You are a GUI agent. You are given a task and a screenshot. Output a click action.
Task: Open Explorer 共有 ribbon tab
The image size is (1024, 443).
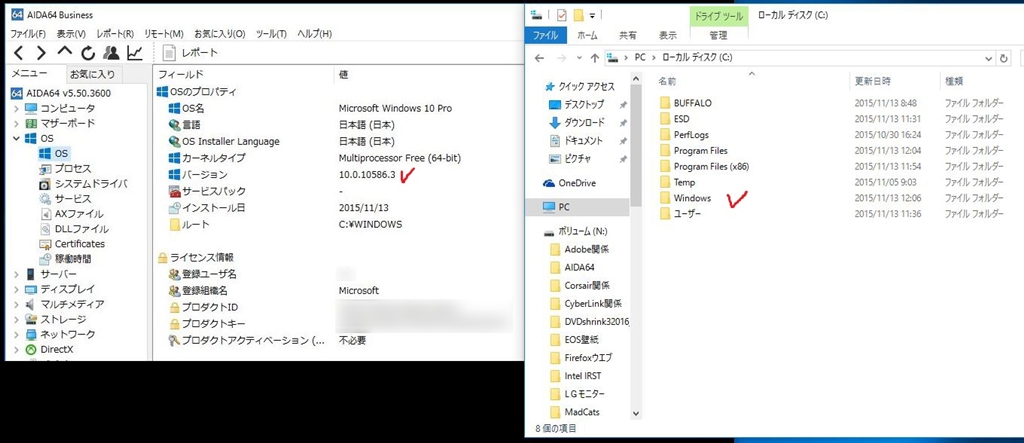click(x=628, y=35)
